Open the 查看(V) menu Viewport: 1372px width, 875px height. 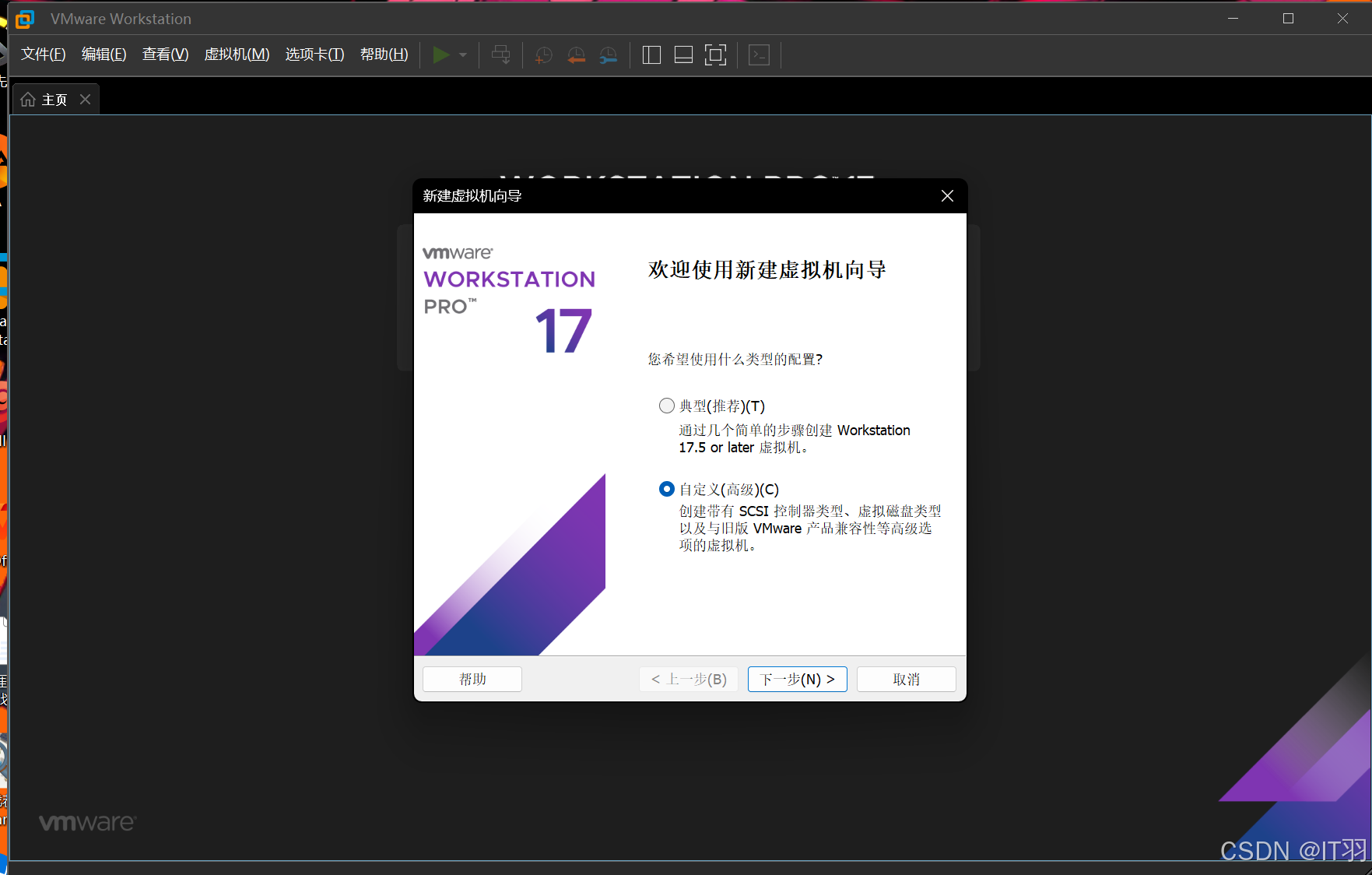165,54
